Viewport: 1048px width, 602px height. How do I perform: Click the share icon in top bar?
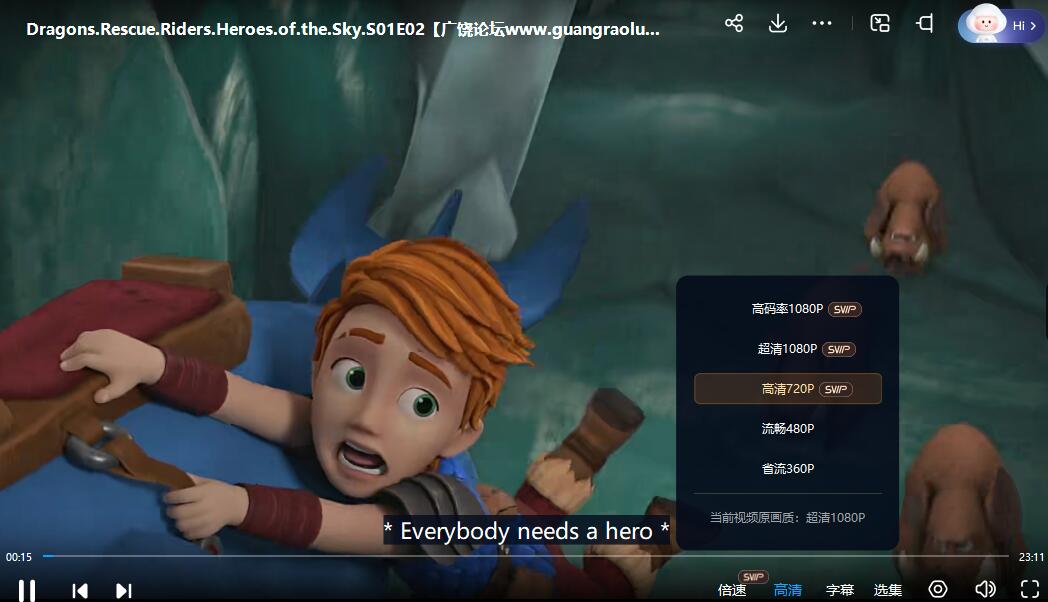(734, 23)
